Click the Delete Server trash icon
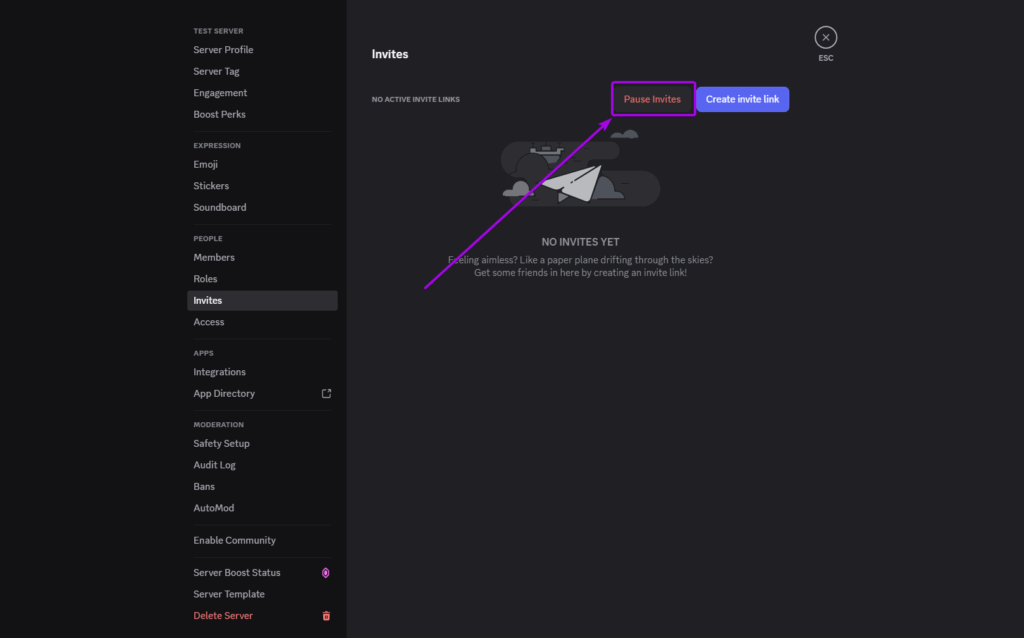 325,616
